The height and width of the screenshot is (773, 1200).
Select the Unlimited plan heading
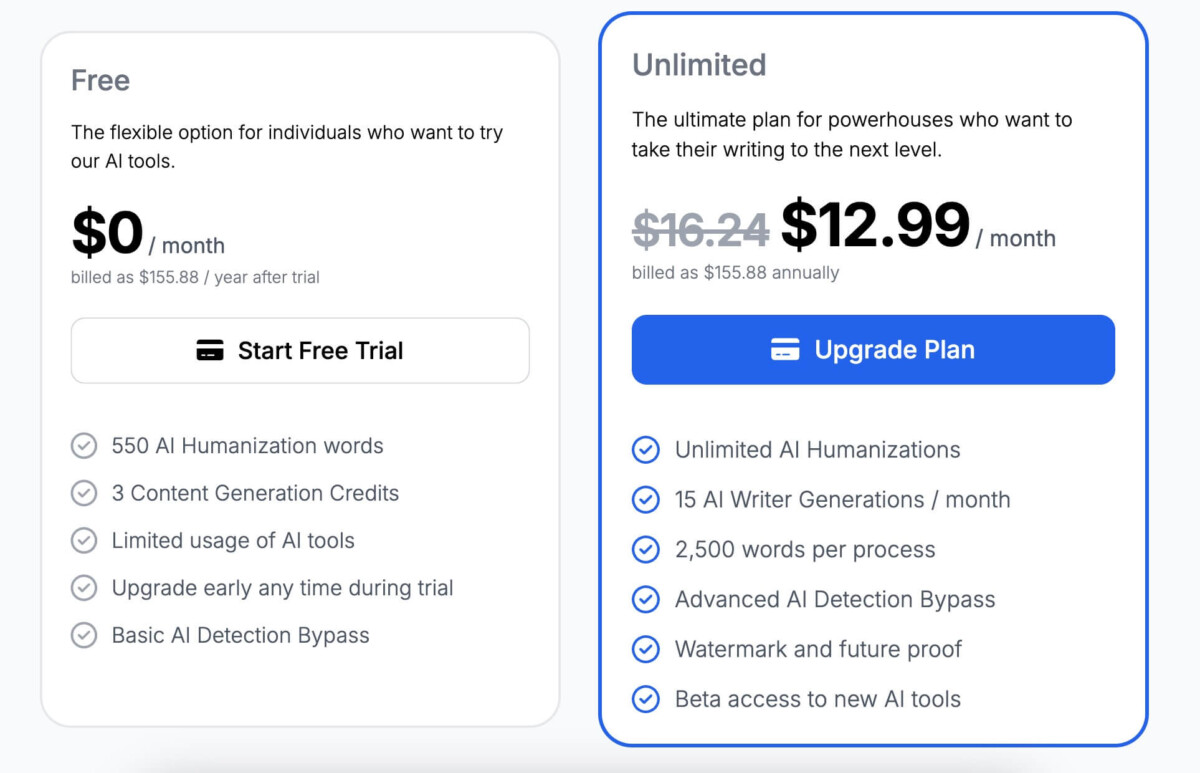point(699,65)
